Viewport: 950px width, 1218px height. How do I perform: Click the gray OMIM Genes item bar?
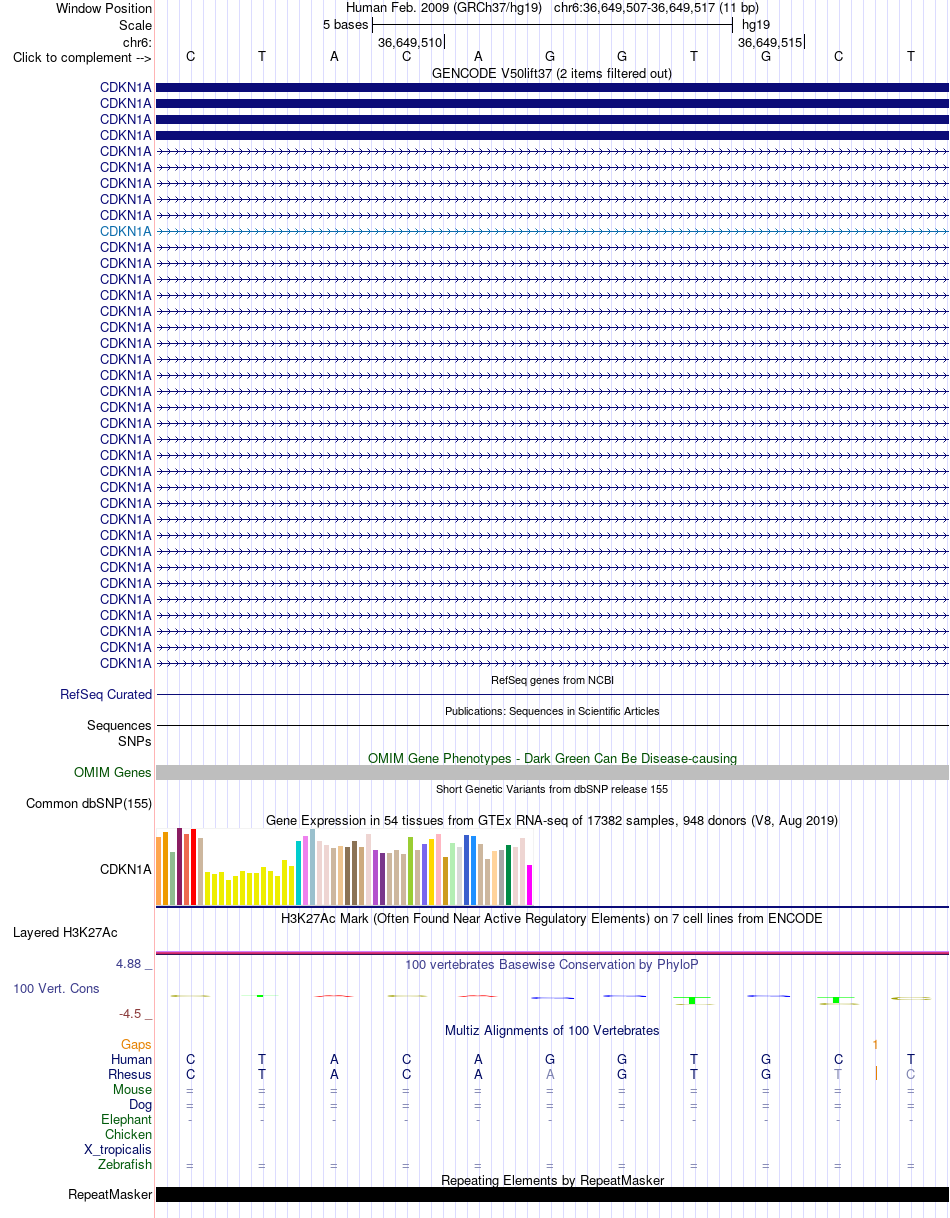pyautogui.click(x=552, y=772)
